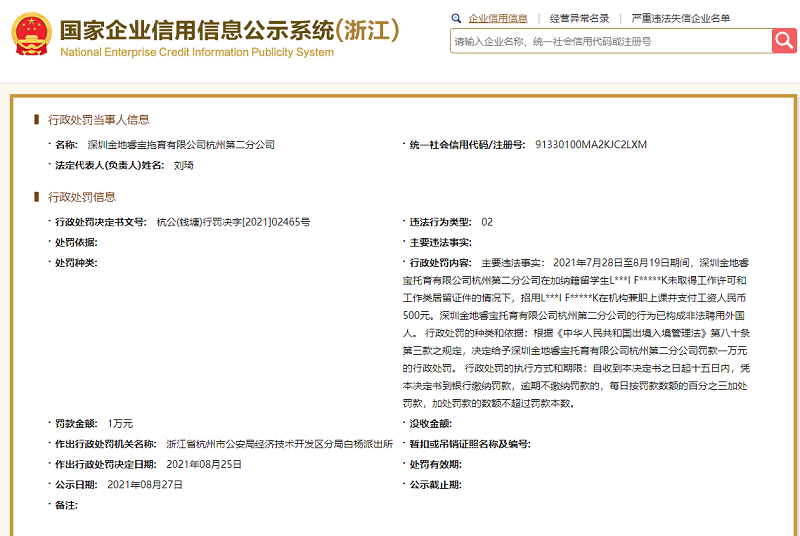Click the 暂扣或吊销证照名称及编号 label
800x536 pixels.
tap(470, 444)
